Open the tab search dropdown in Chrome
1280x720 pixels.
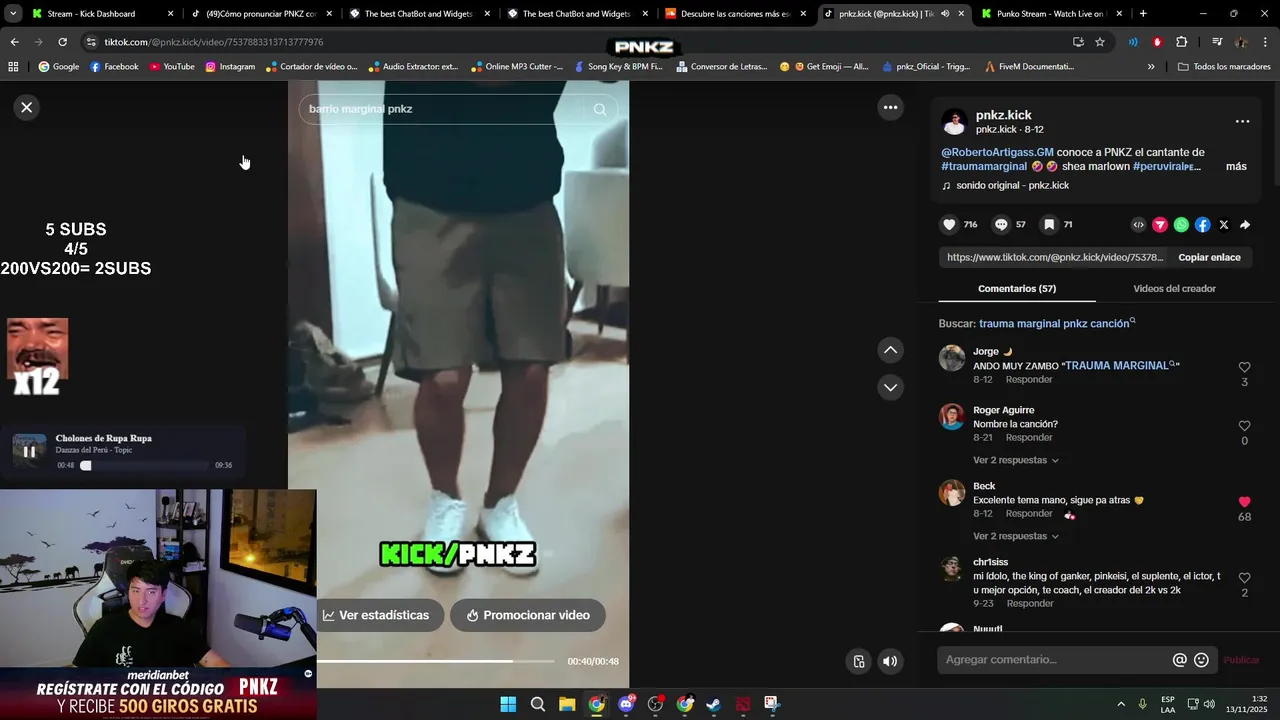[13, 14]
